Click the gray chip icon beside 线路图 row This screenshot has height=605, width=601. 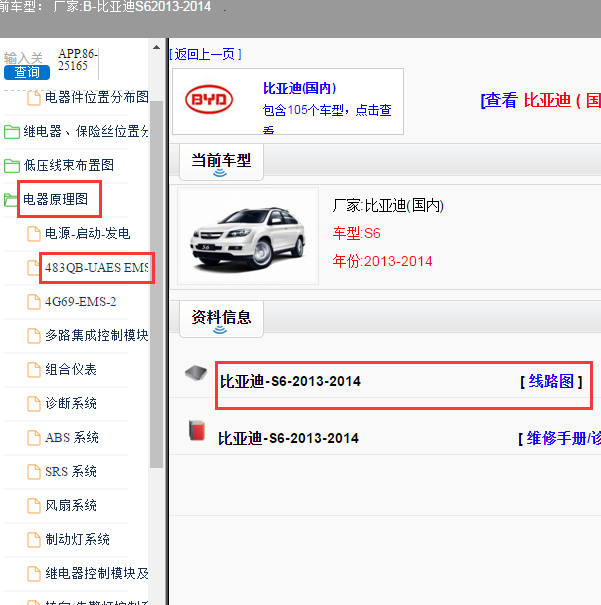point(196,373)
